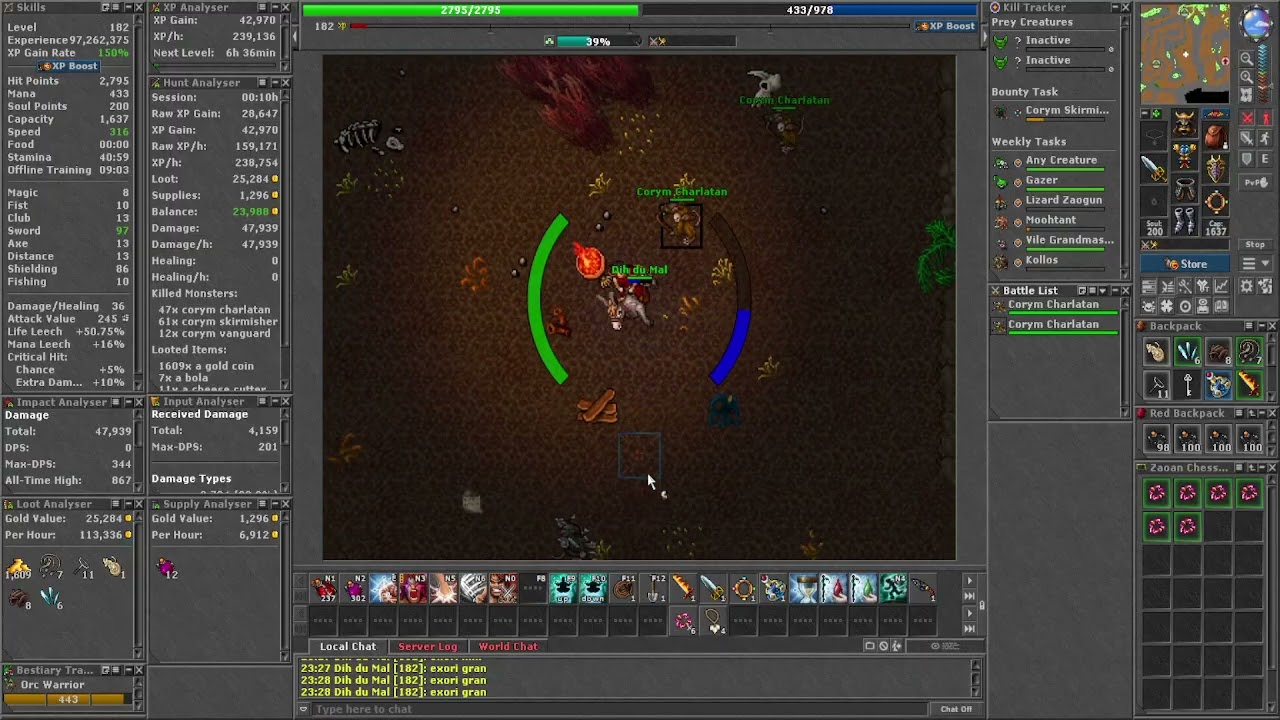Toggle chase opponent running figure
This screenshot has width=1280, height=720.
coord(1265,138)
